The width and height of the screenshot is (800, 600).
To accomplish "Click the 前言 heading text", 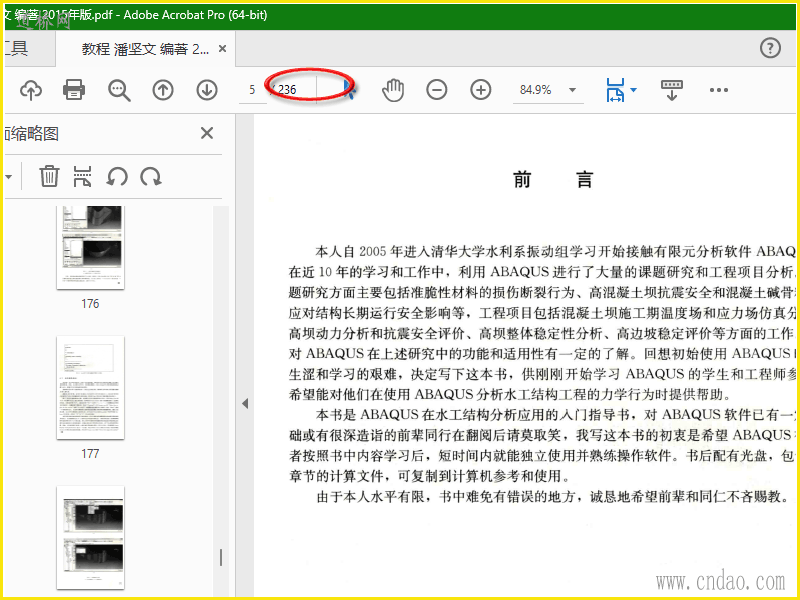I will (553, 180).
